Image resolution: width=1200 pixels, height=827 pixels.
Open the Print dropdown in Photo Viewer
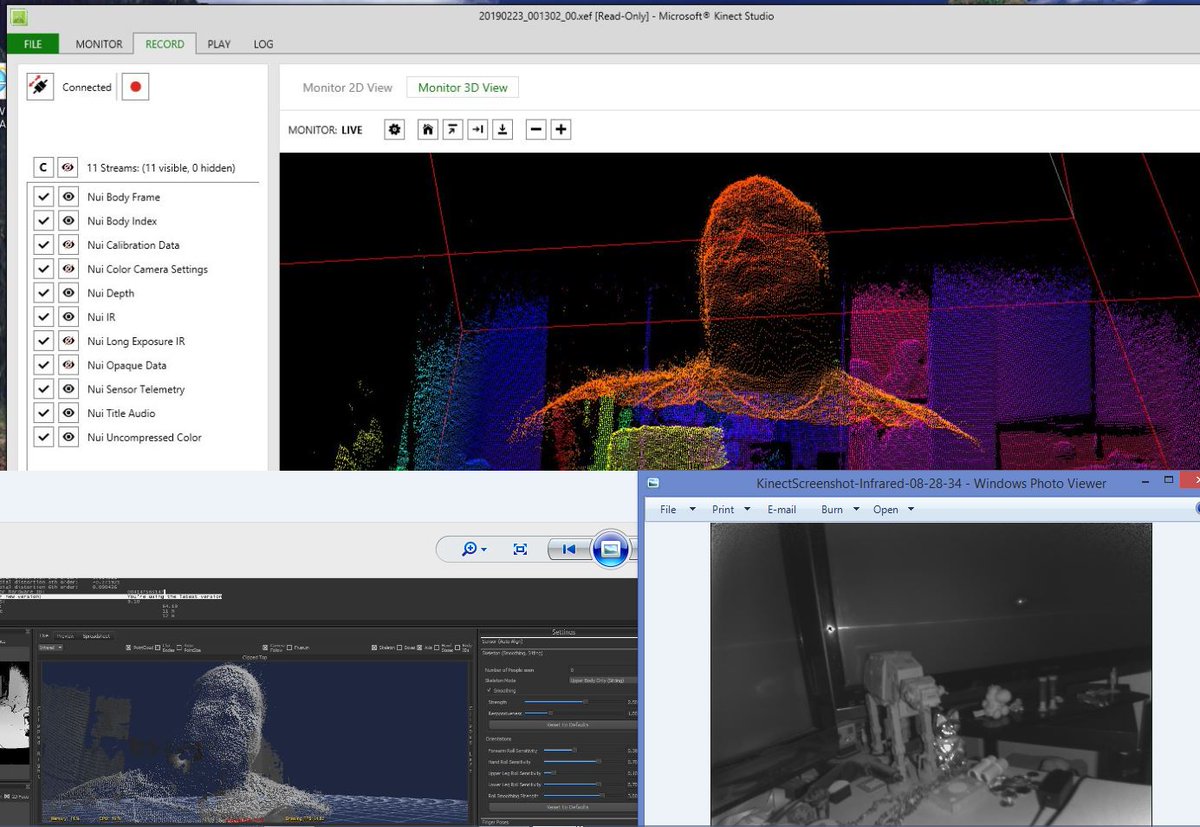point(730,509)
